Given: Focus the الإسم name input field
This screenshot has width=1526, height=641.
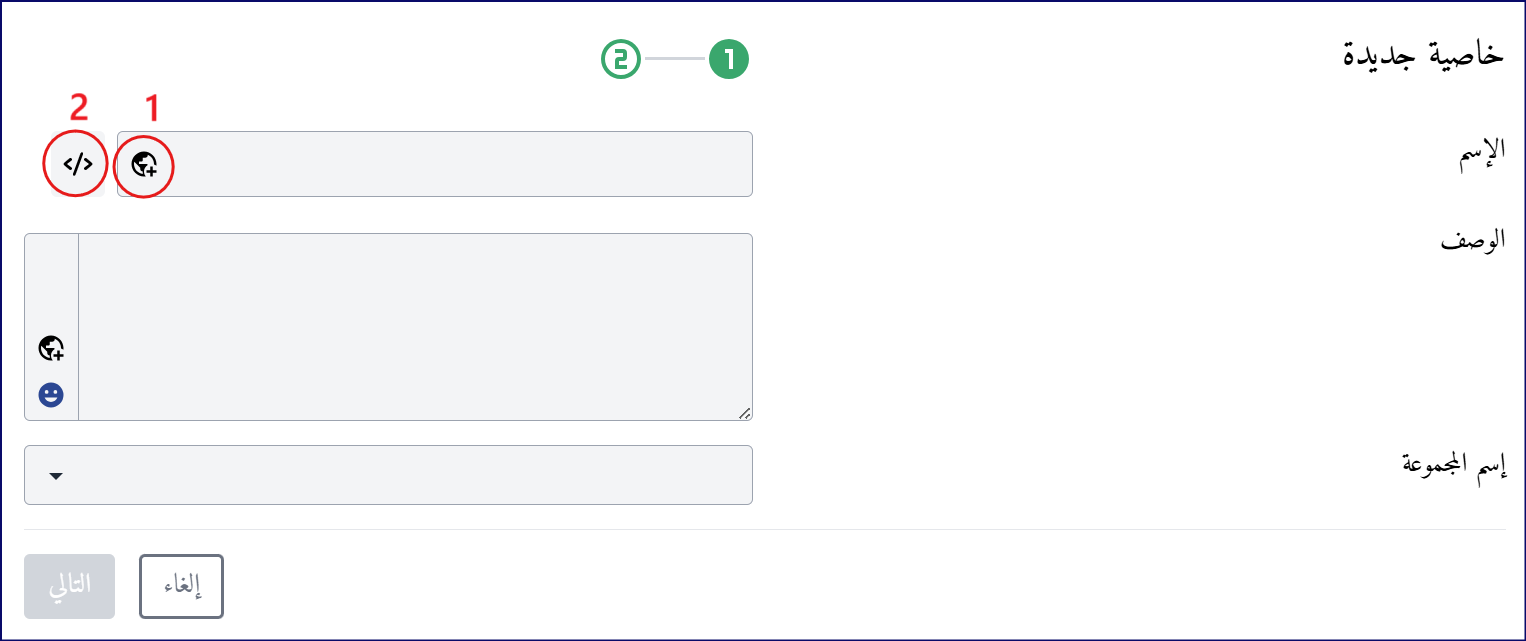Looking at the screenshot, I should (435, 164).
